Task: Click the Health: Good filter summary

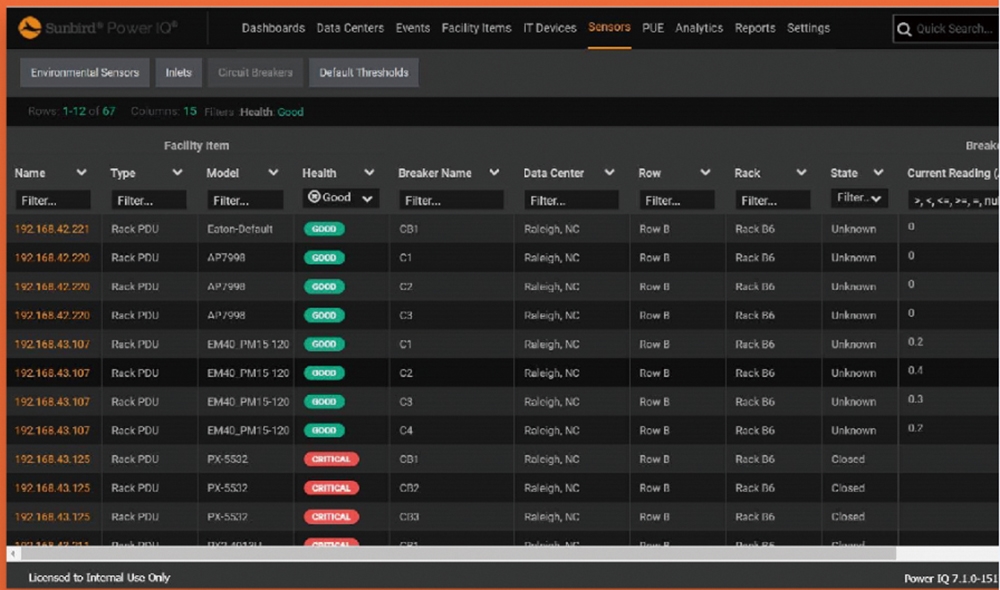Action: coord(272,112)
